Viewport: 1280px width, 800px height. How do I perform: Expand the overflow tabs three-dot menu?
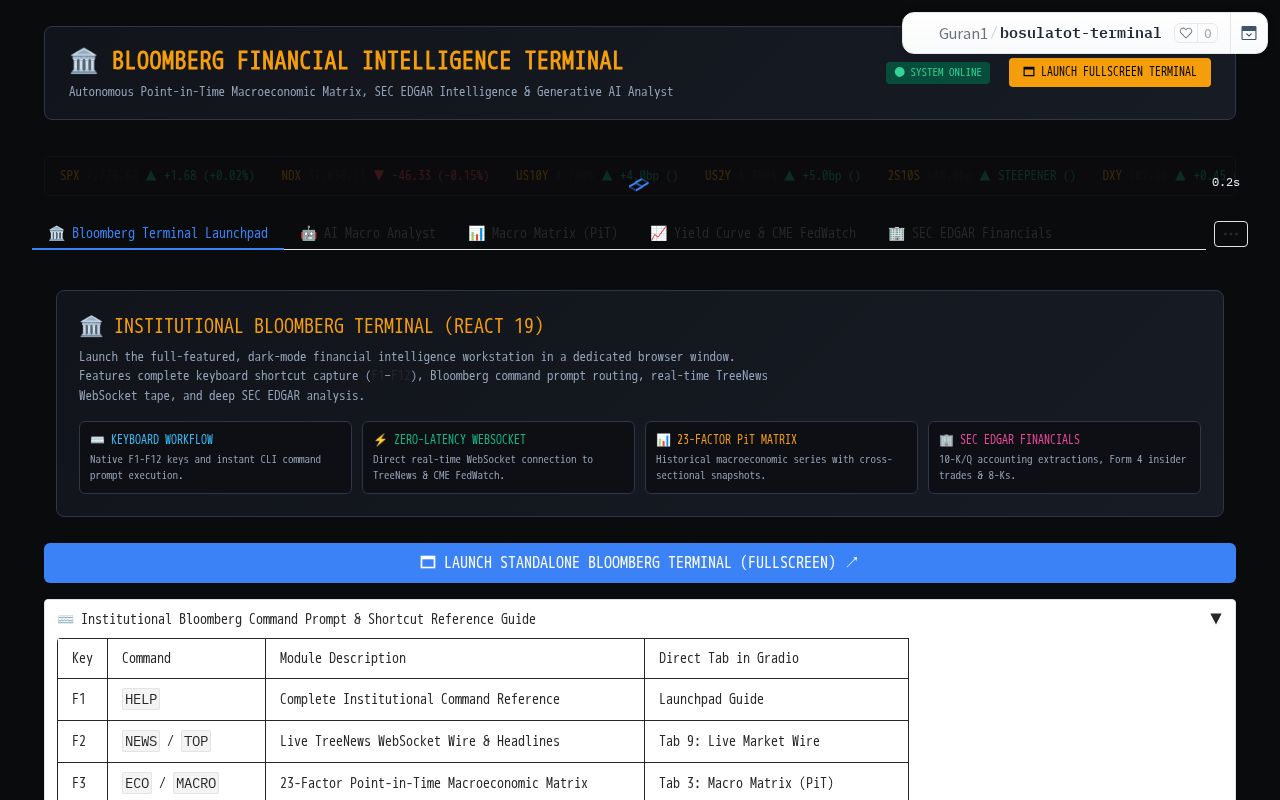(1231, 234)
